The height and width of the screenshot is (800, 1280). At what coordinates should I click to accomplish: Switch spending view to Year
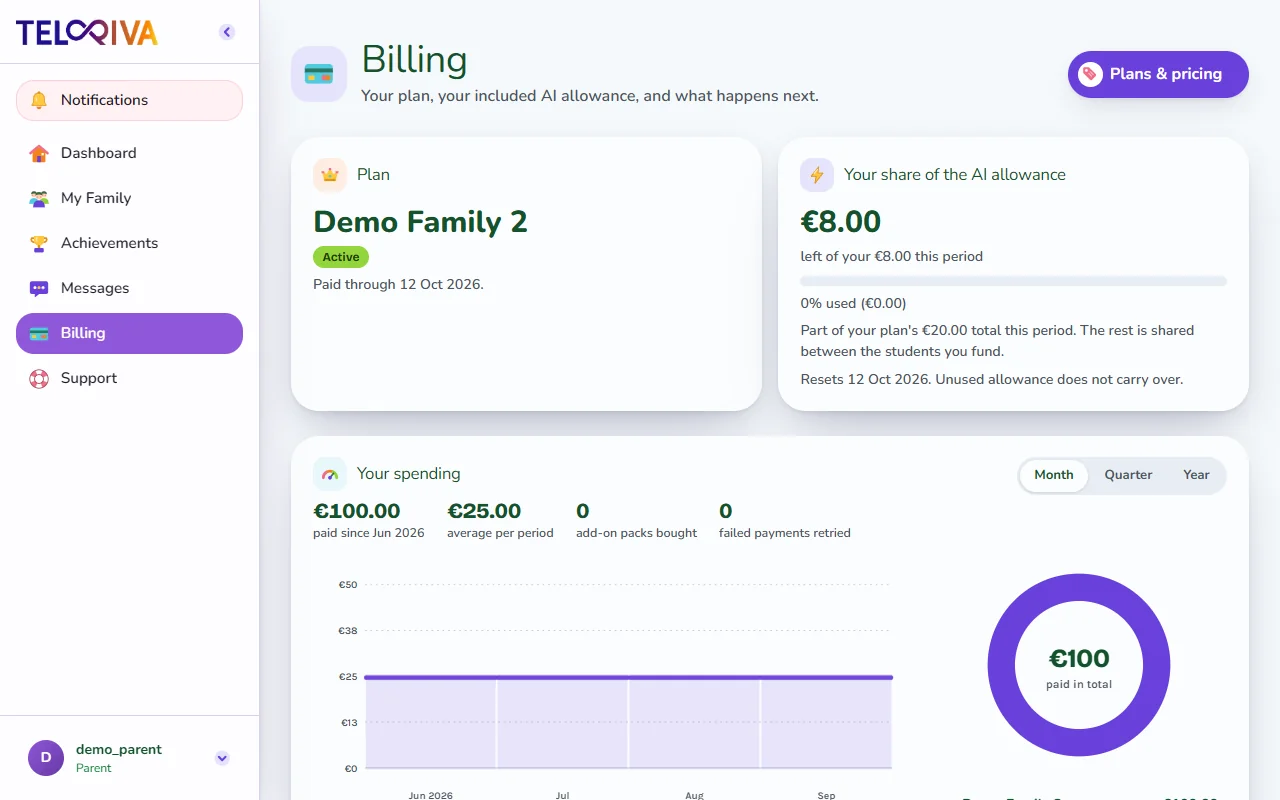[1196, 475]
